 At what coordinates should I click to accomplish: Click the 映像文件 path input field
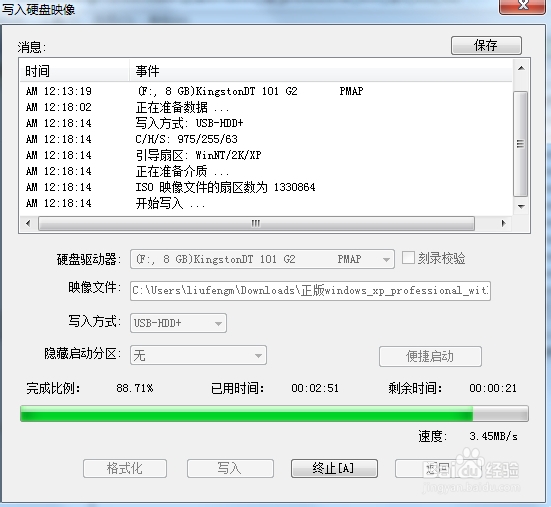310,291
